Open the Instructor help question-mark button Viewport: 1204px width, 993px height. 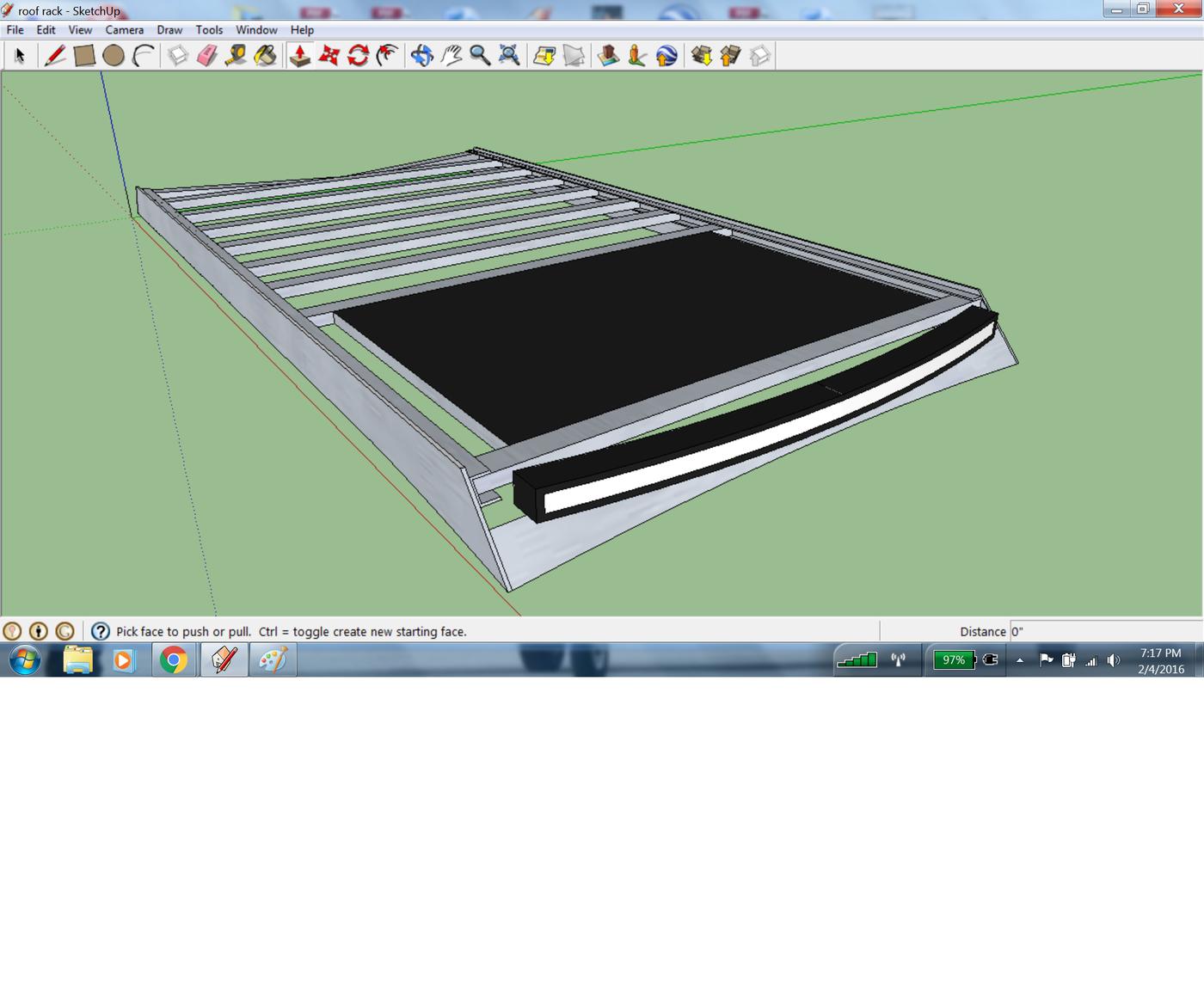tap(100, 631)
